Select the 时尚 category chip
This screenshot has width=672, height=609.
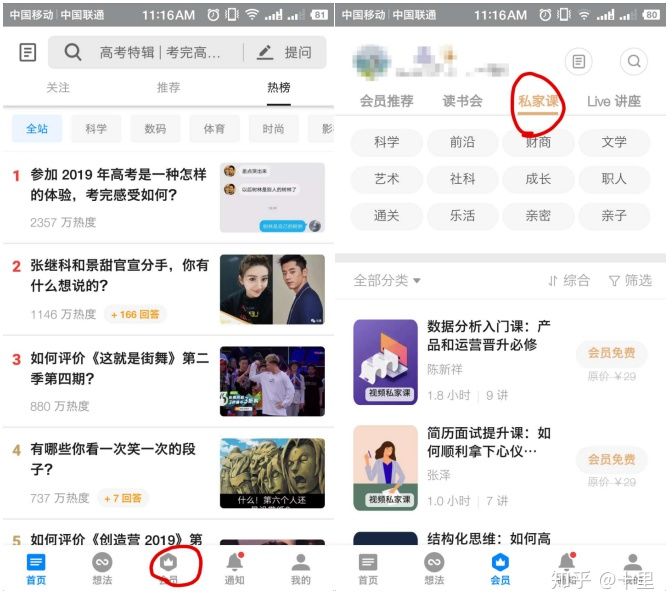[273, 129]
